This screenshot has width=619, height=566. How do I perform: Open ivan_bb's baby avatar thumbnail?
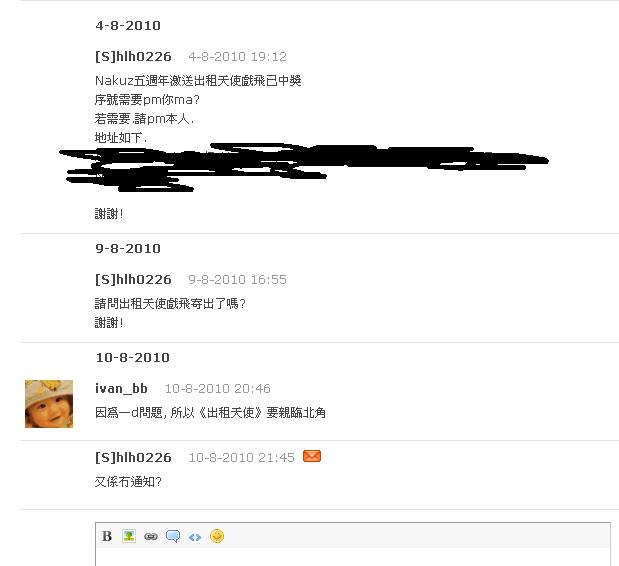click(49, 404)
